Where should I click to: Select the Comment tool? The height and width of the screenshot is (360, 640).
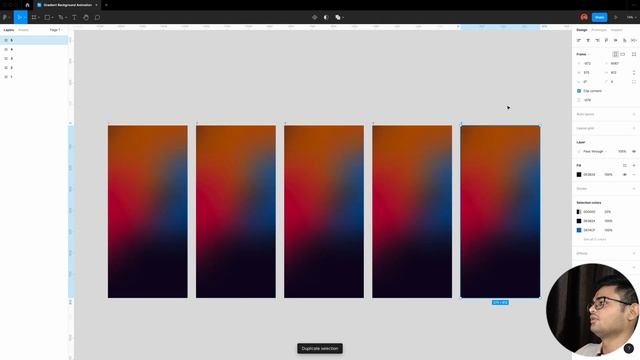[97, 18]
